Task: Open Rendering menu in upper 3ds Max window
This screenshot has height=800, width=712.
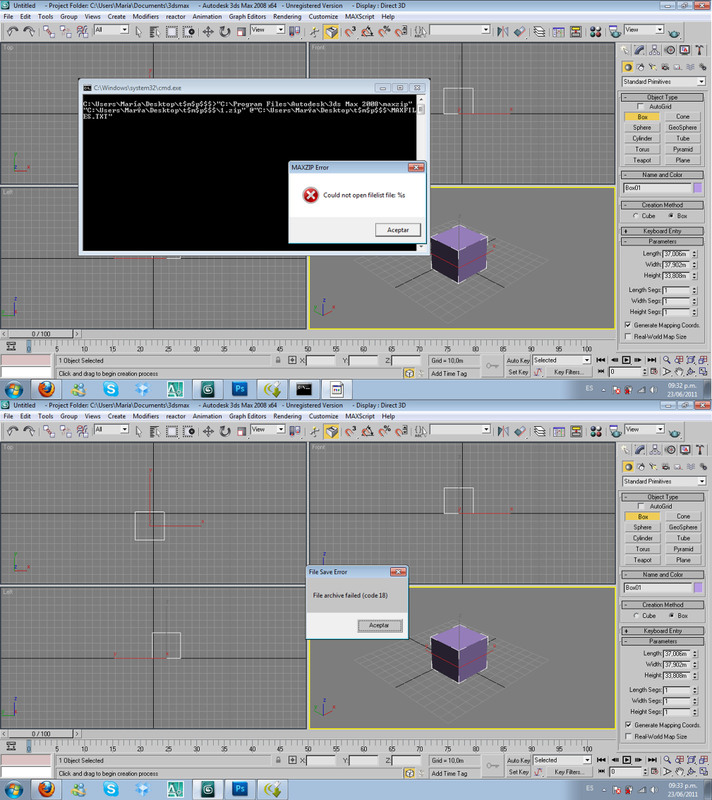Action: 287,16
